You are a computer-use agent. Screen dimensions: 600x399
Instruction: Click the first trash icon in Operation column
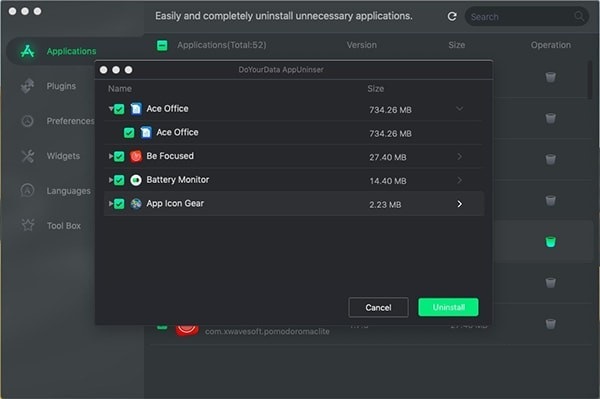click(550, 77)
